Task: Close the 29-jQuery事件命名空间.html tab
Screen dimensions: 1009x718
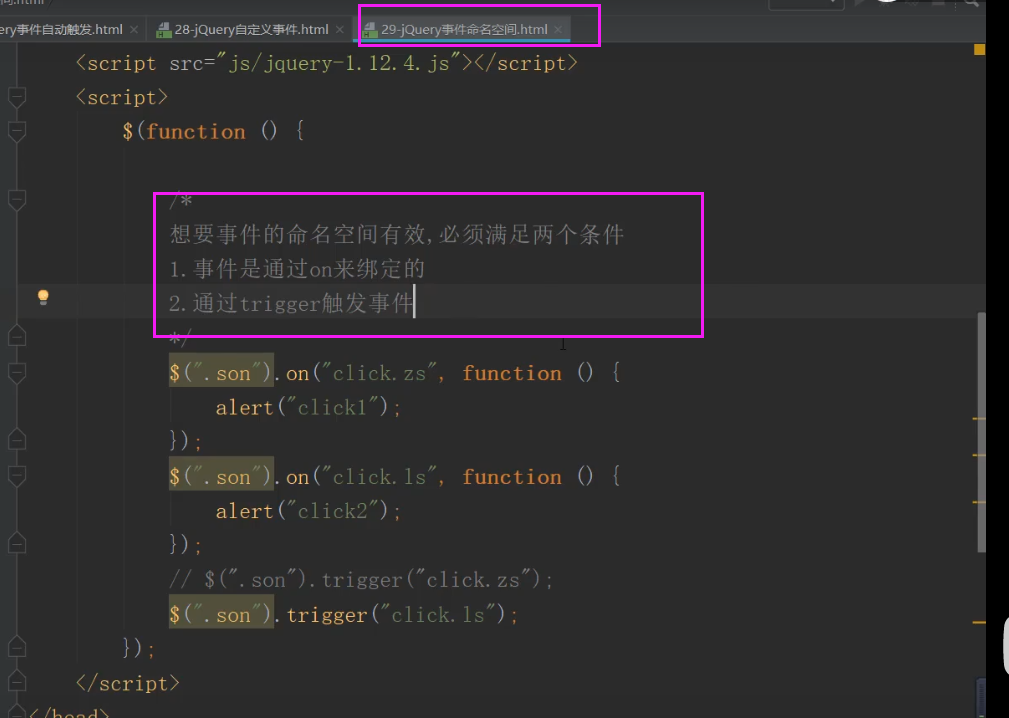Action: pyautogui.click(x=558, y=30)
